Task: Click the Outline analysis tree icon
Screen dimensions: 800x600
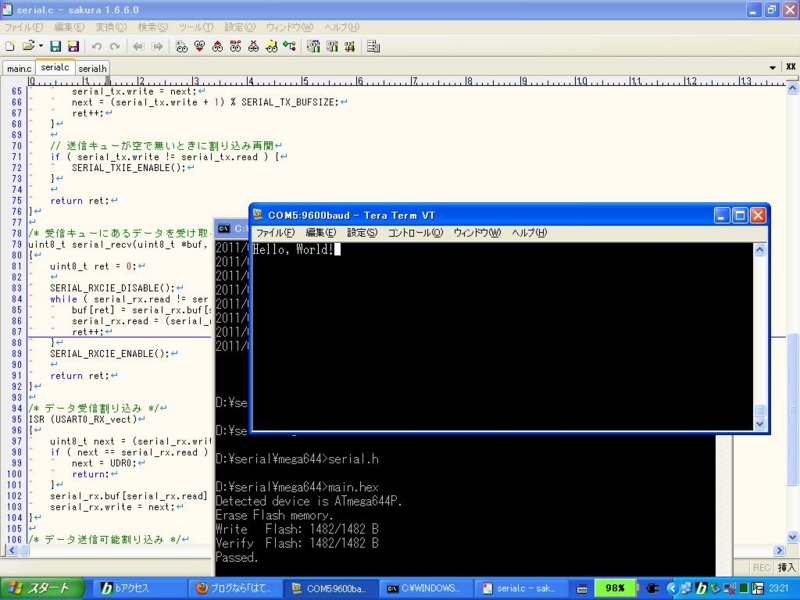Action: point(289,46)
